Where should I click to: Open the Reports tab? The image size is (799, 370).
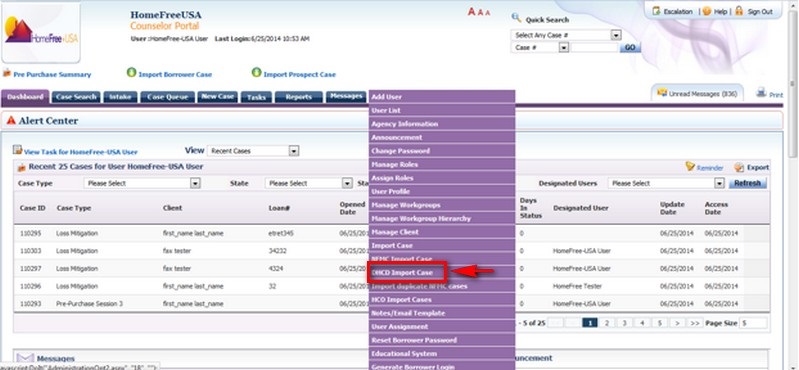pos(299,97)
